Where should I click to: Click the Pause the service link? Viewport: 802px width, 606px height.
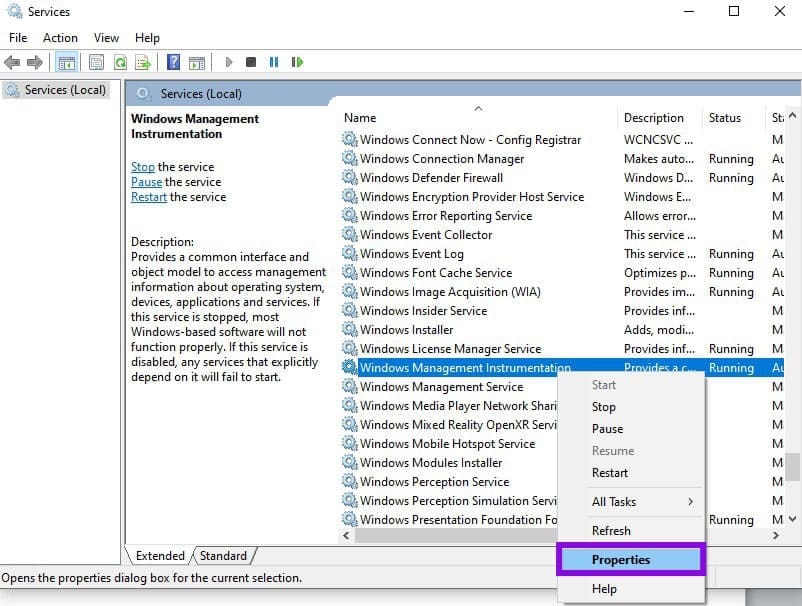[146, 182]
